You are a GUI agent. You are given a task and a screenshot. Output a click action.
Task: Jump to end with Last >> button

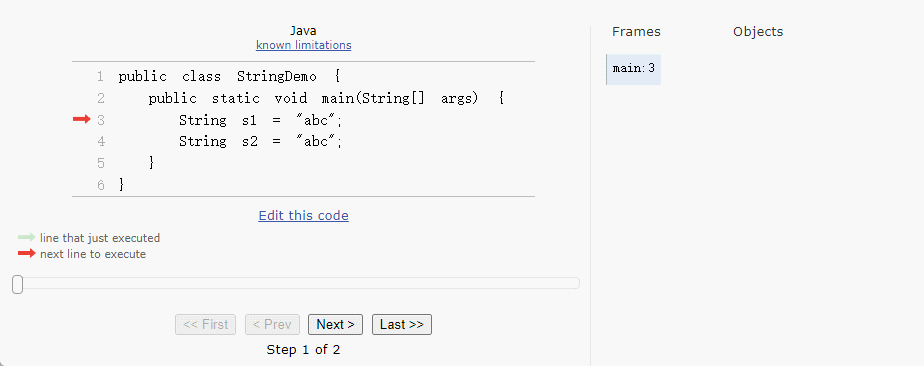[x=402, y=325]
